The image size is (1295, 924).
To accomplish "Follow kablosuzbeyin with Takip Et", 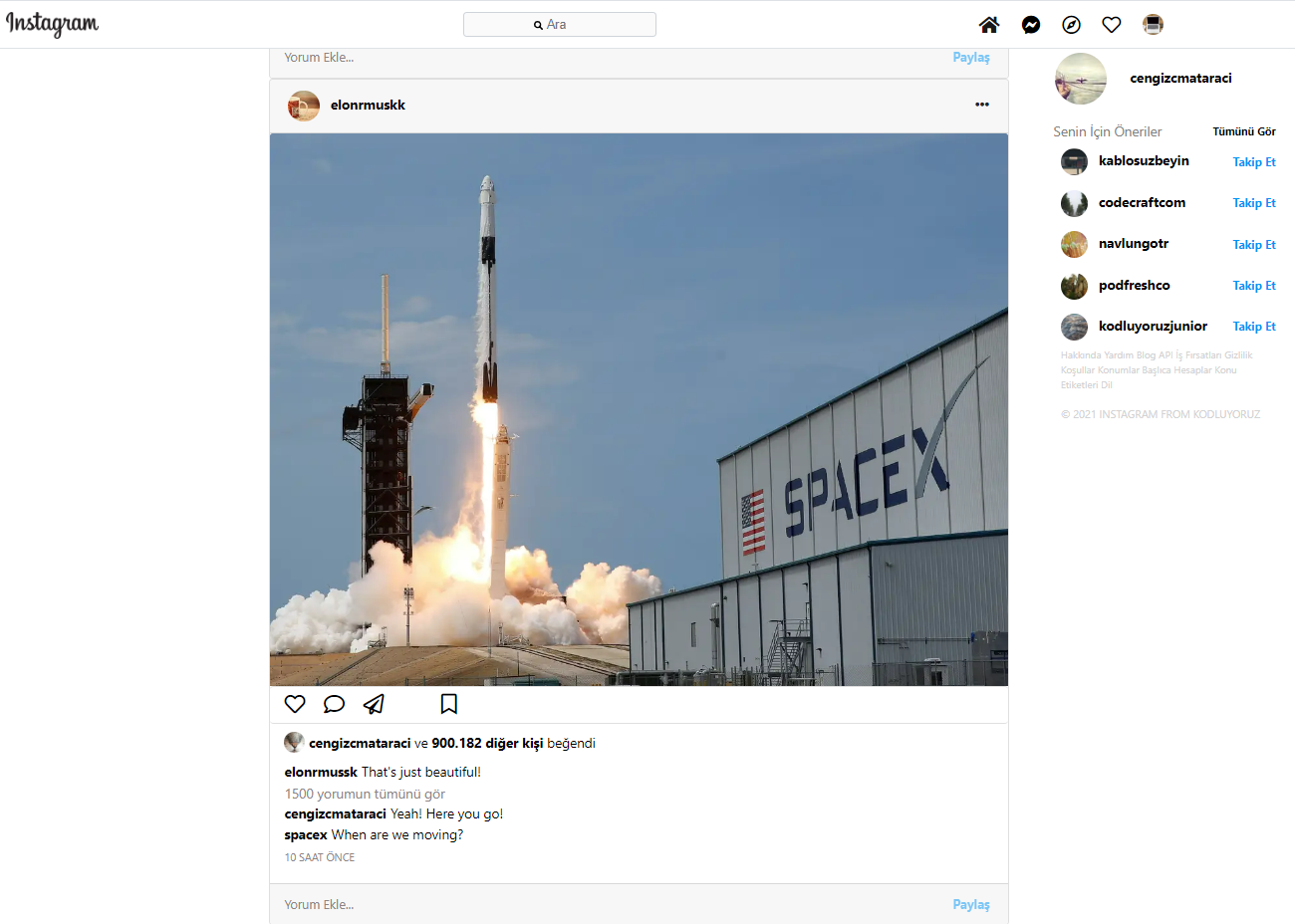I will 1254,161.
